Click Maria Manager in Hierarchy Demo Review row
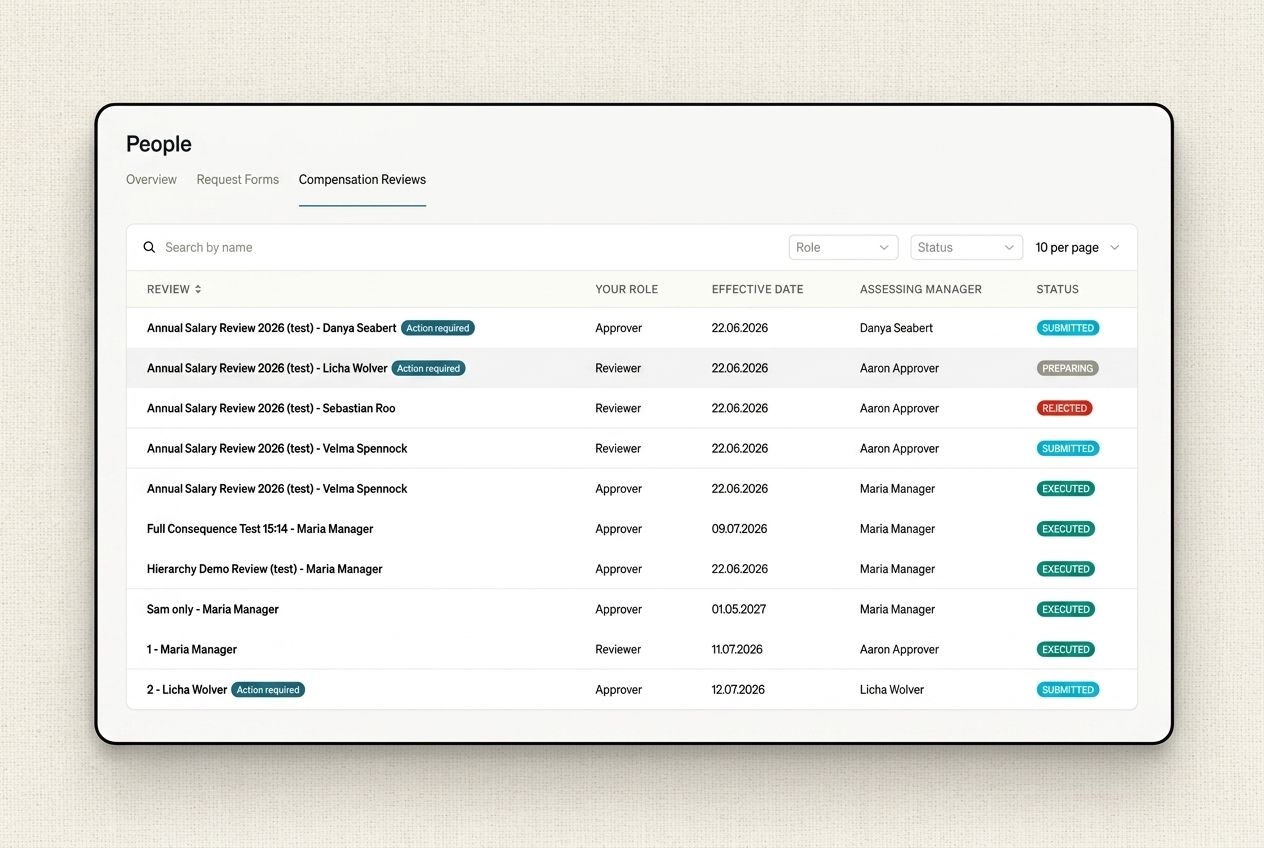The height and width of the screenshot is (848, 1264). [x=898, y=569]
